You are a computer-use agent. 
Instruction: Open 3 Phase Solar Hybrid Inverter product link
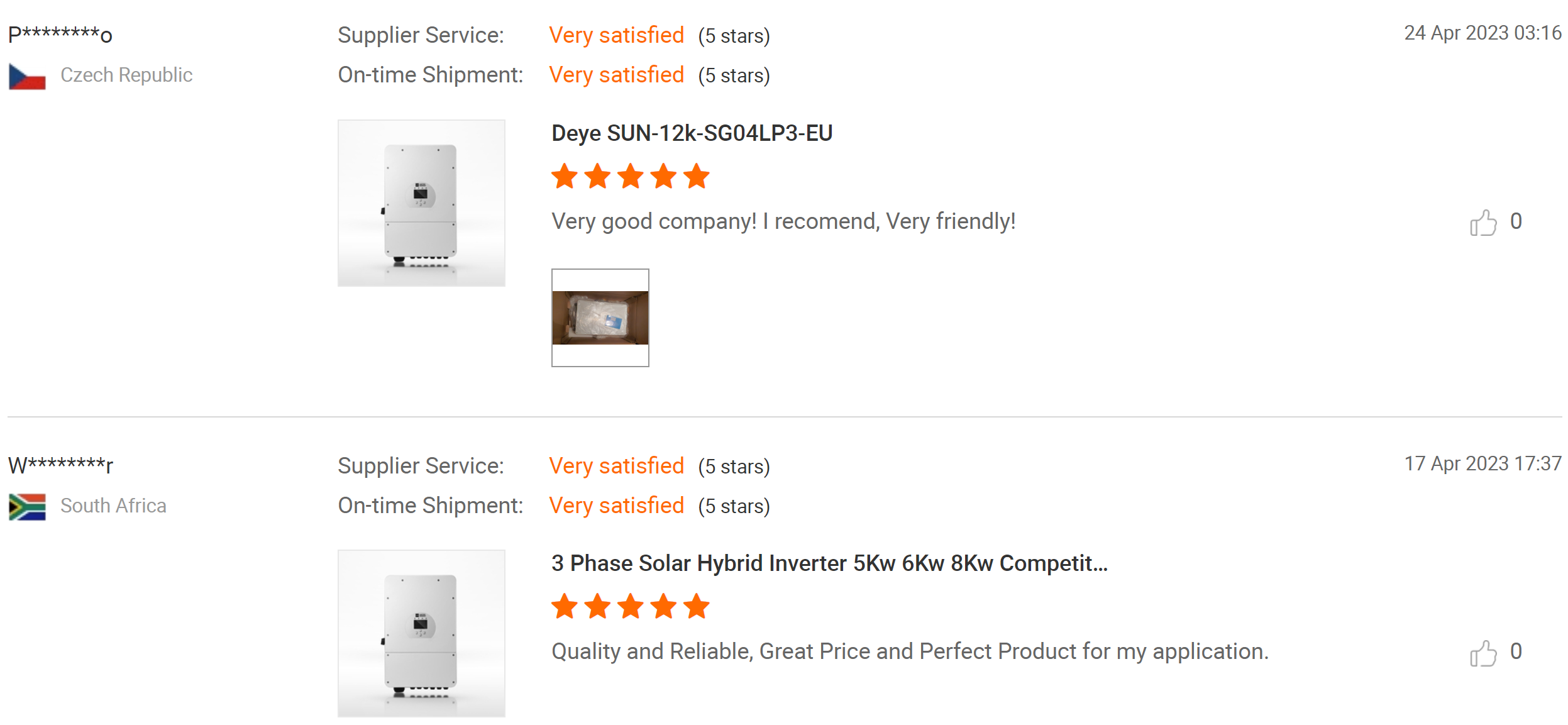(x=829, y=563)
